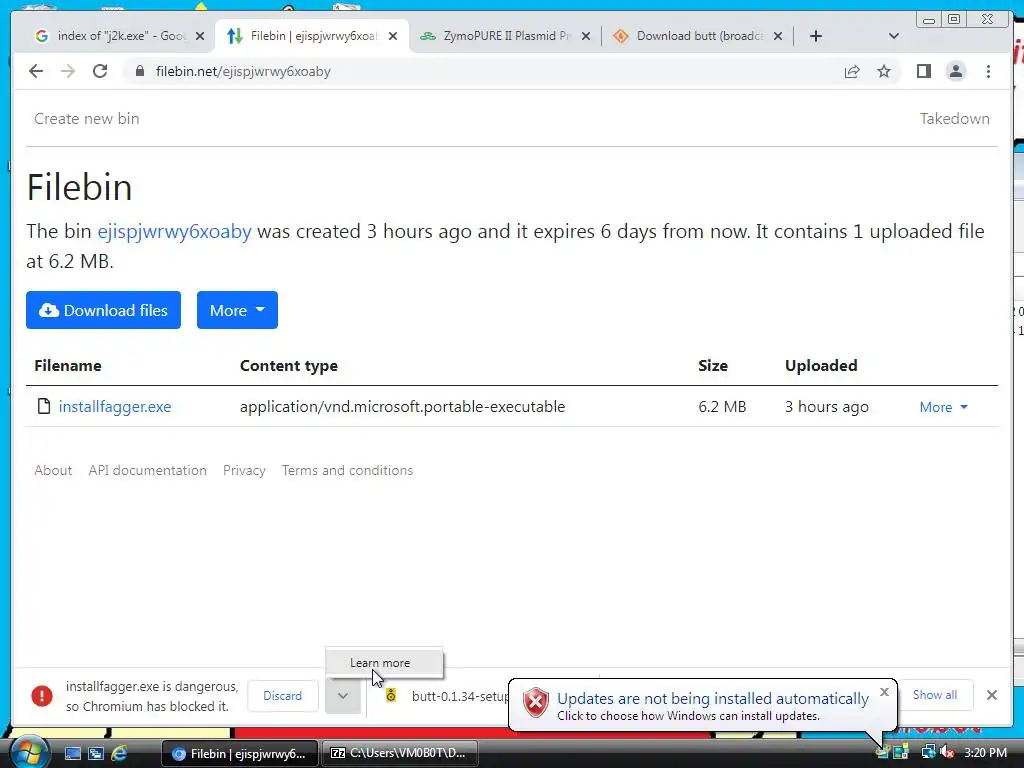The width and height of the screenshot is (1024, 768).
Task: Click the Switch between windows icon
Action: [x=96, y=754]
